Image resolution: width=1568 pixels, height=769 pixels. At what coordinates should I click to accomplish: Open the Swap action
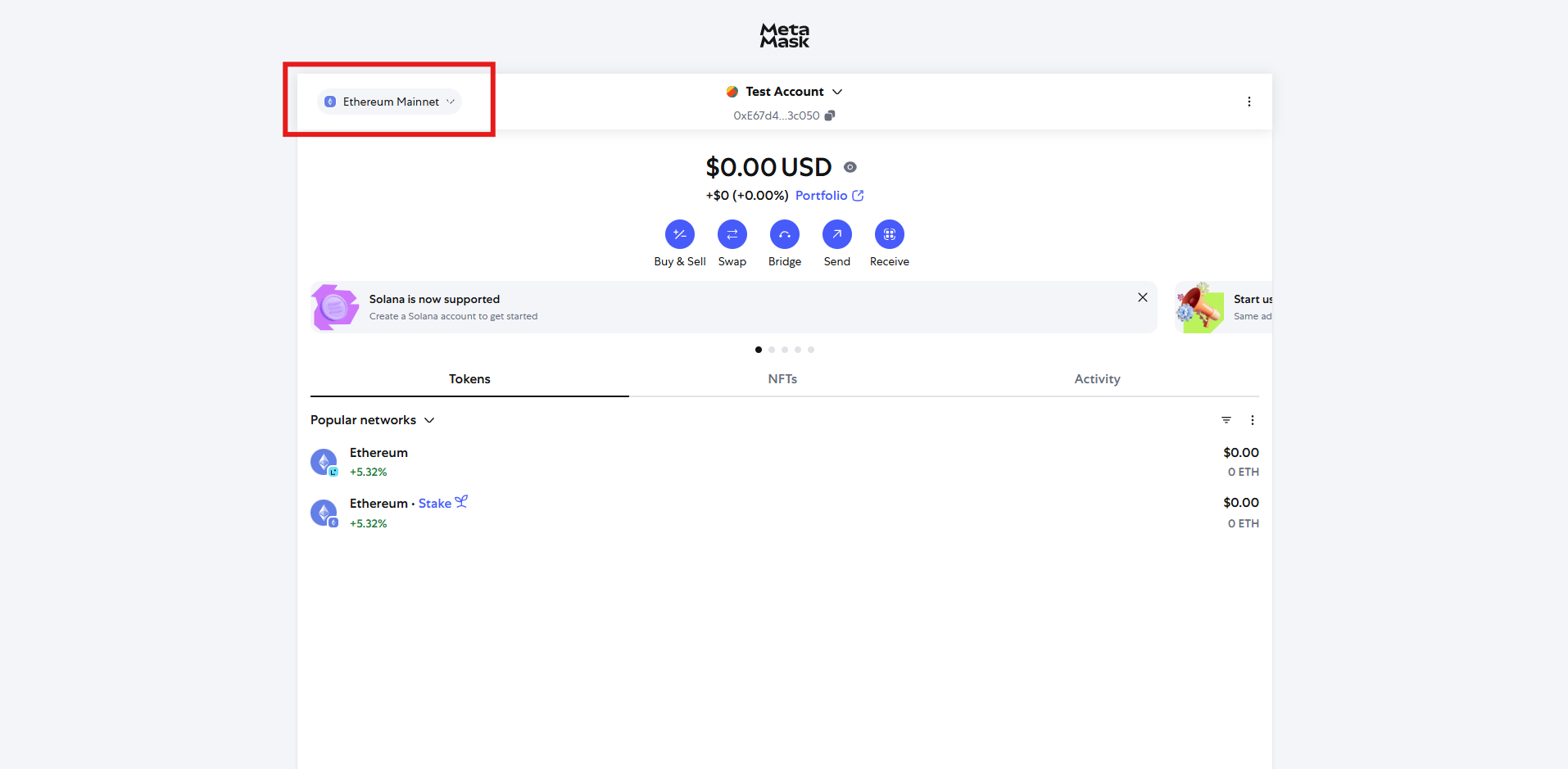(732, 234)
